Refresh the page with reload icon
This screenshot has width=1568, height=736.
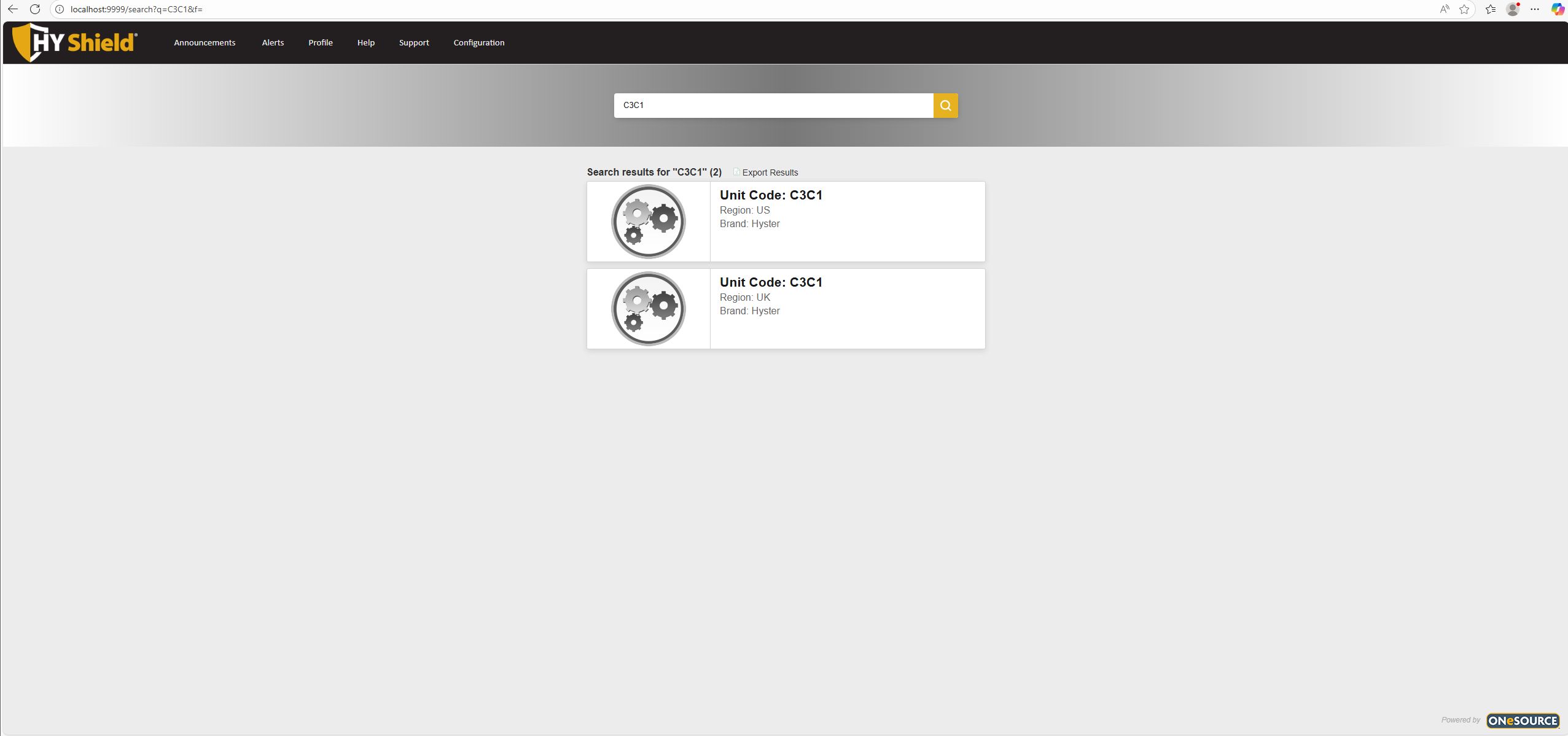[x=35, y=9]
